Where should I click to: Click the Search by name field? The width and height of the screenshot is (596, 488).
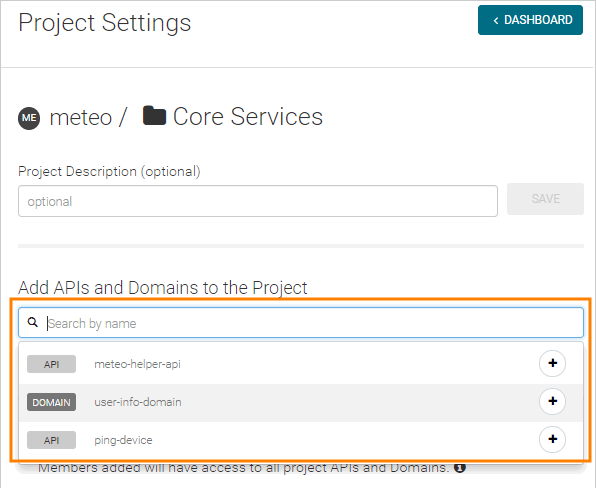301,323
